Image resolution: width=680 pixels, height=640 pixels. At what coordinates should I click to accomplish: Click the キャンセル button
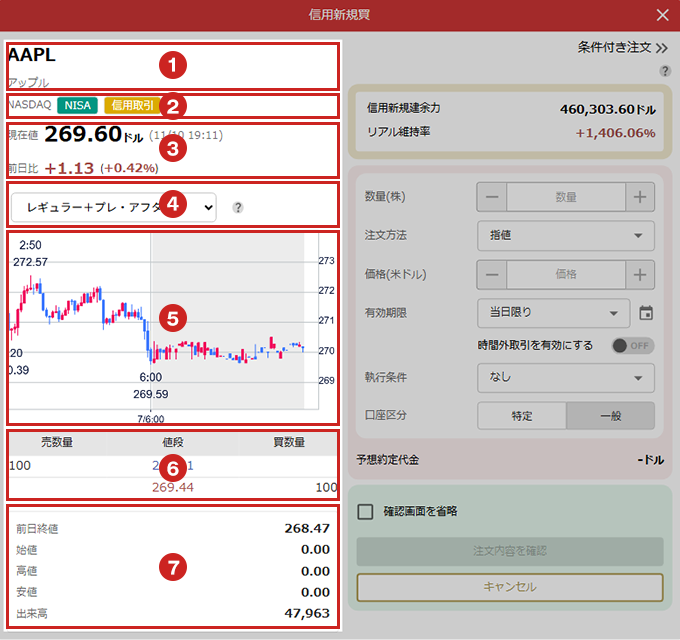coord(510,587)
